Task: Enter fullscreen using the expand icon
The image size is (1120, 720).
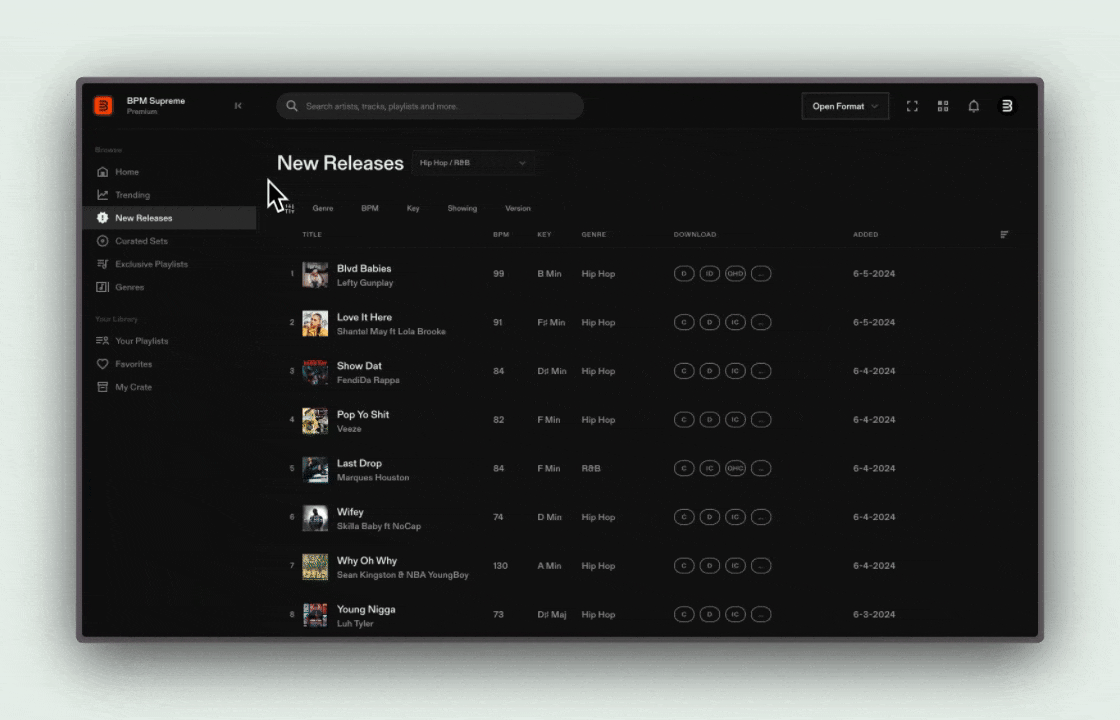Action: coord(912,106)
